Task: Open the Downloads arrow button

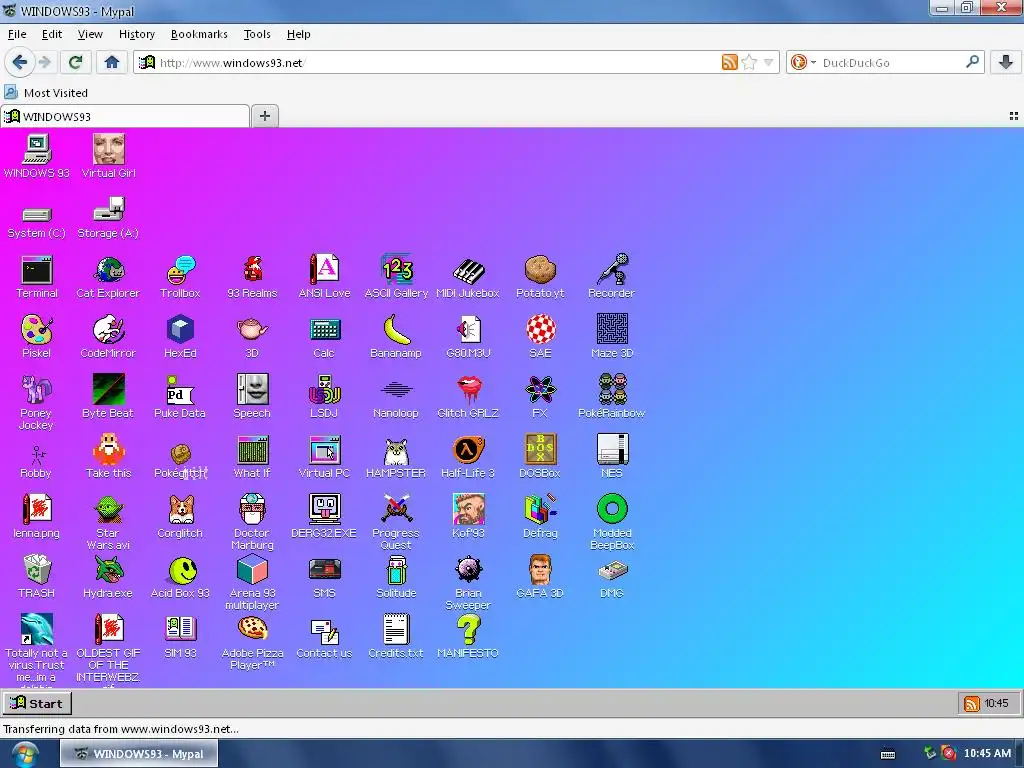Action: [1006, 62]
